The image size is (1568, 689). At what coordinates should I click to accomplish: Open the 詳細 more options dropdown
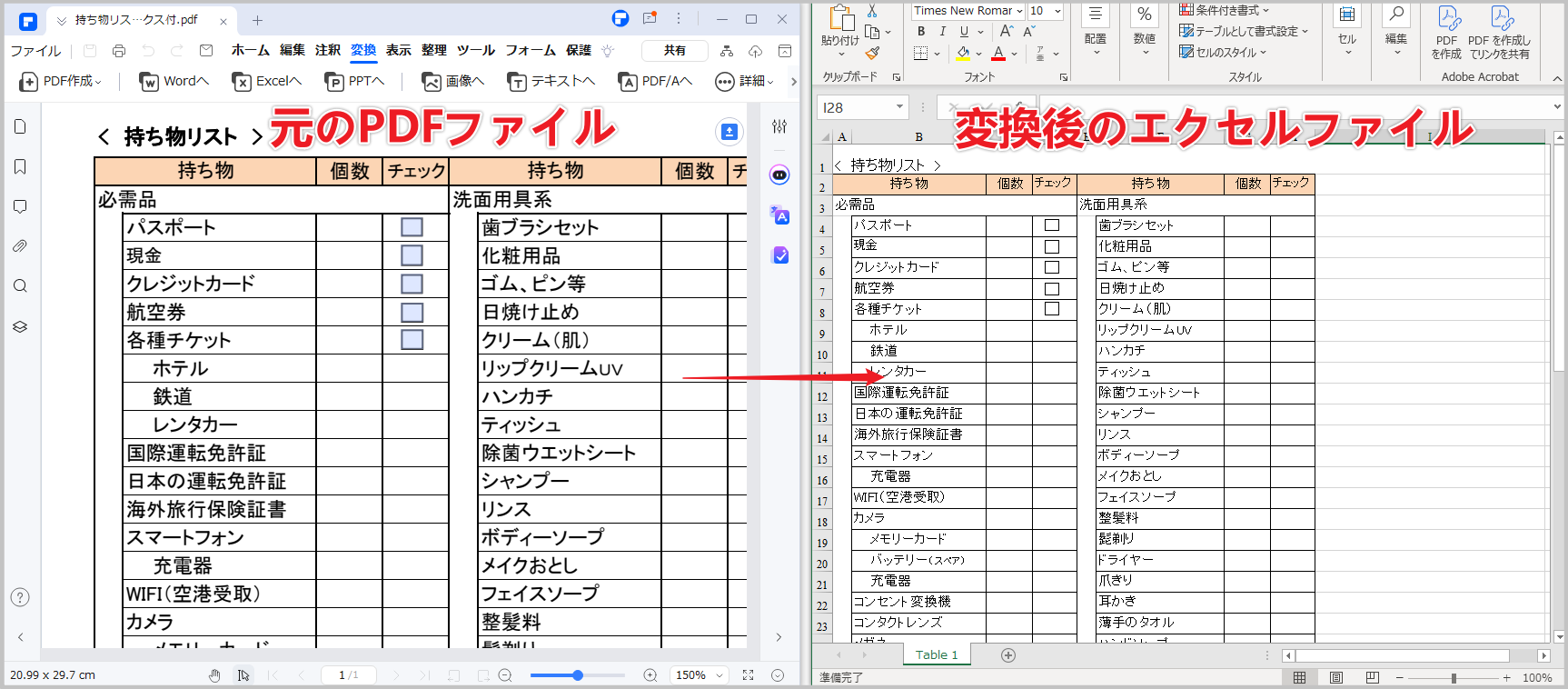[x=745, y=82]
